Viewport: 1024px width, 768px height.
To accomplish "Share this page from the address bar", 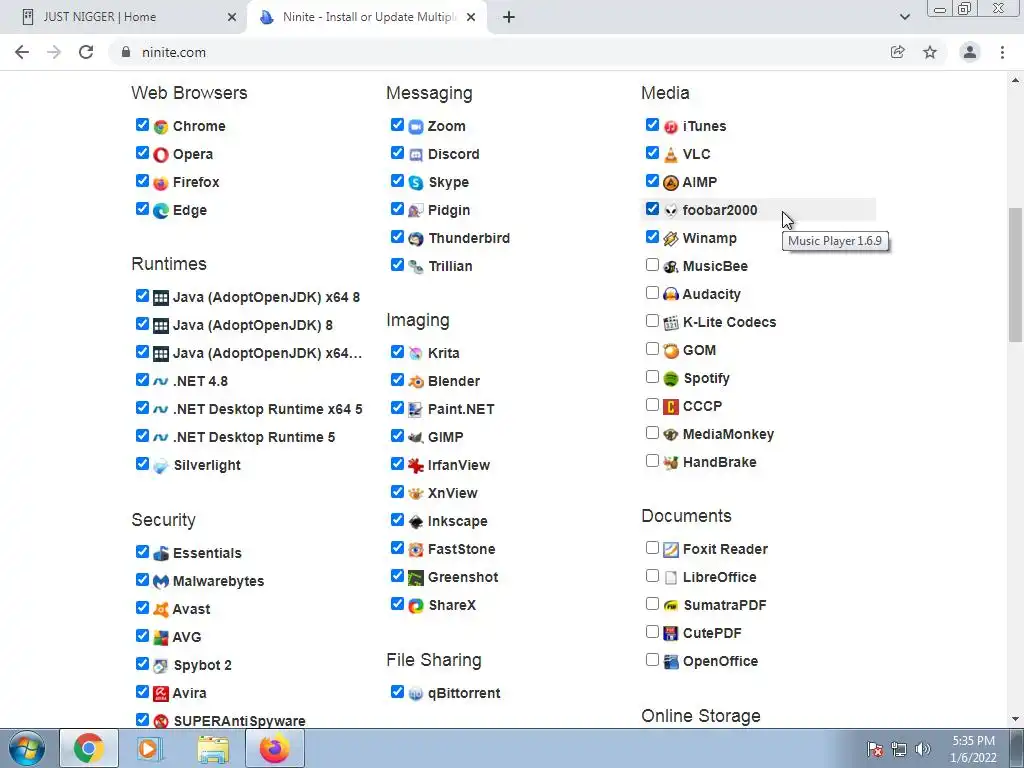I will [898, 52].
